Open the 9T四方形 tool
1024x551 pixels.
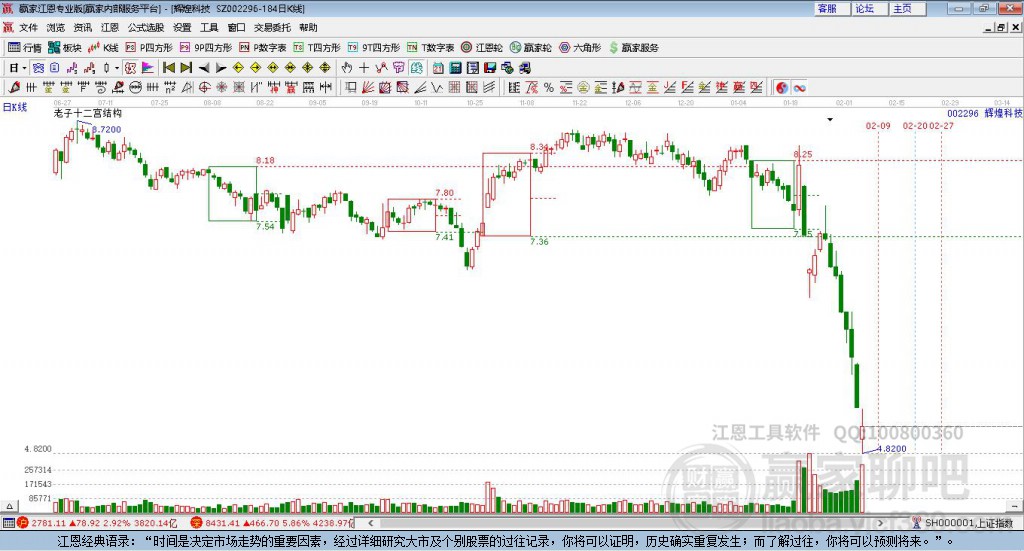click(374, 48)
